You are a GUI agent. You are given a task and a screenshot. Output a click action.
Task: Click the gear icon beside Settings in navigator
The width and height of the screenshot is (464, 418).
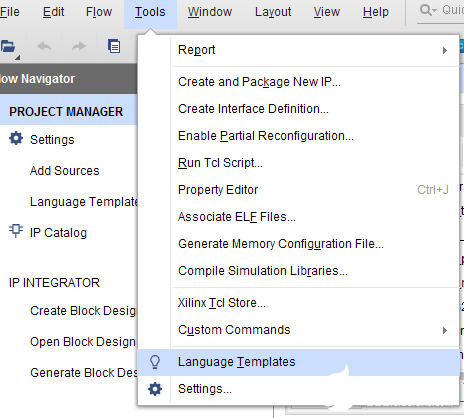[x=16, y=138]
